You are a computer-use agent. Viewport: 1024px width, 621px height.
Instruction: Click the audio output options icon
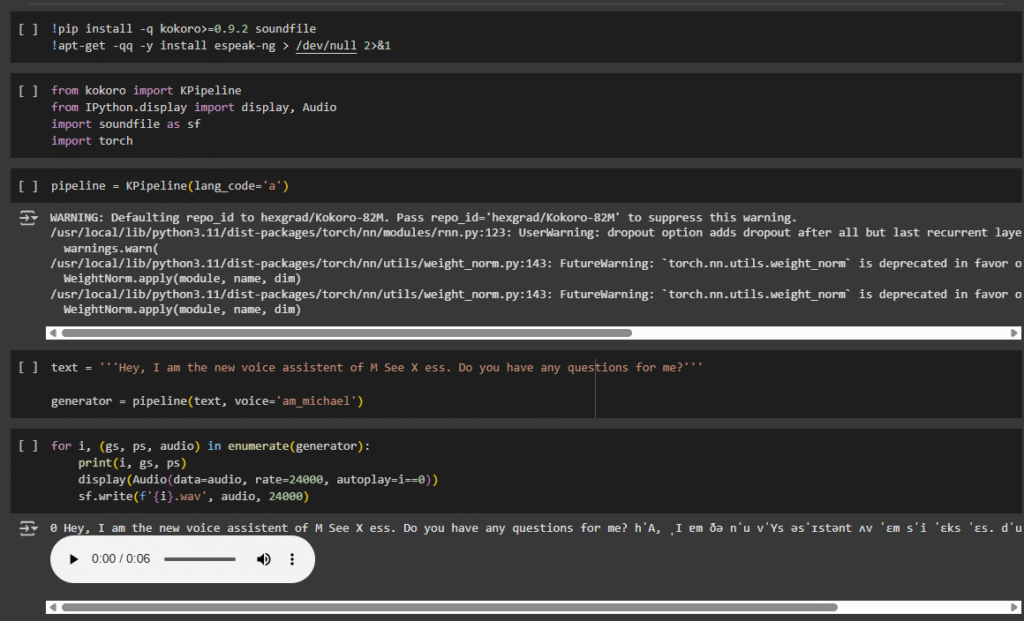pyautogui.click(x=28, y=528)
